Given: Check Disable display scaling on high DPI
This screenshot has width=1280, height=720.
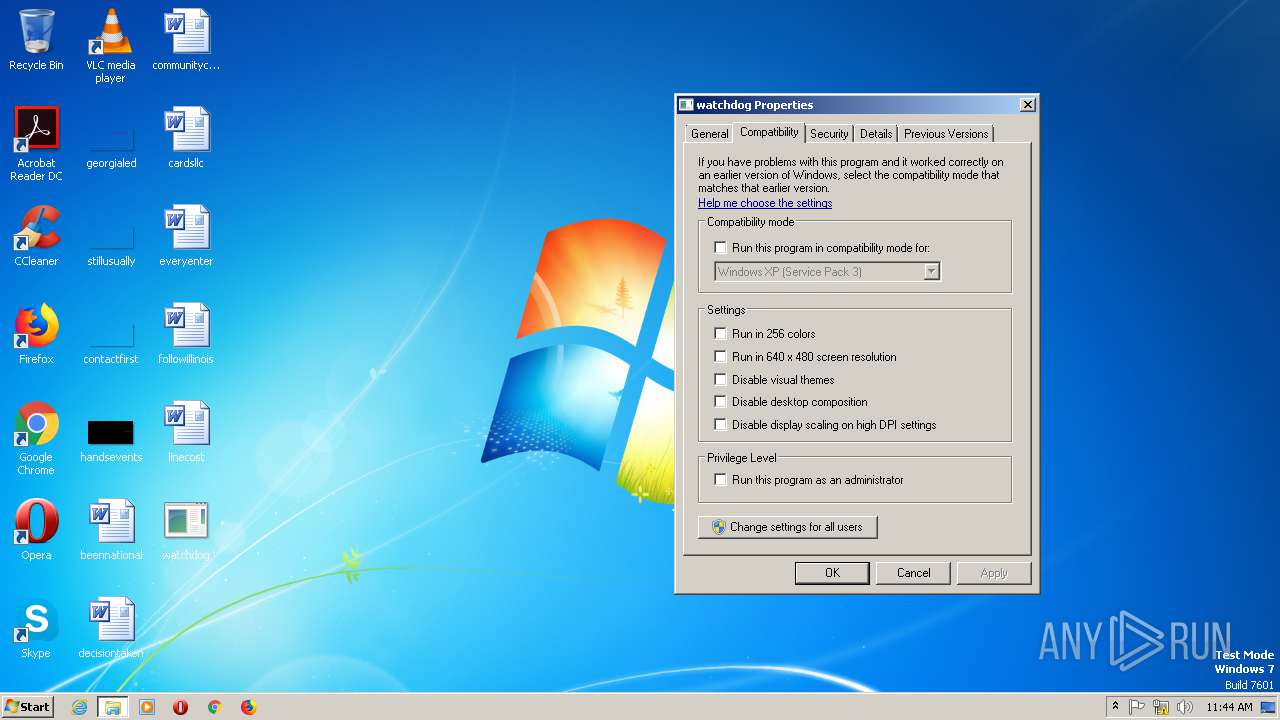Looking at the screenshot, I should 720,425.
